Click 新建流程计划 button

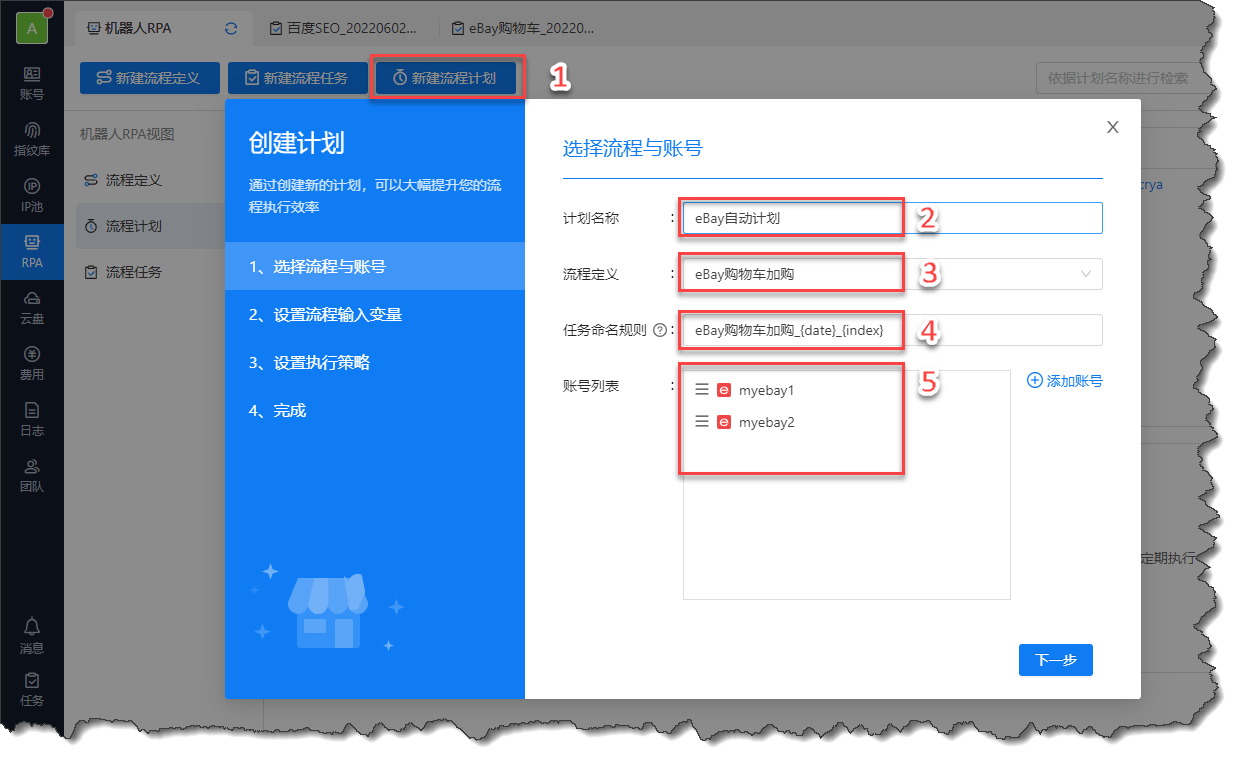point(445,78)
